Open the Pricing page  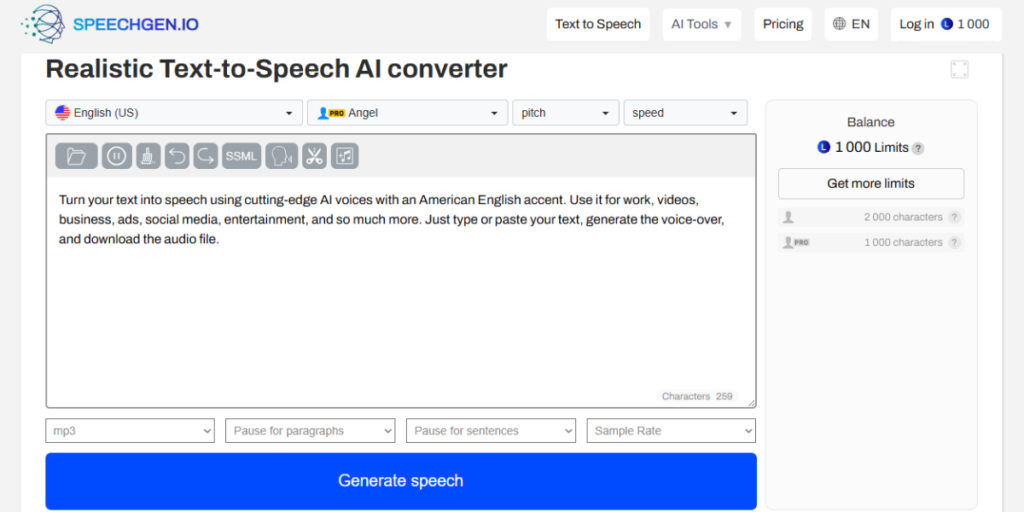[783, 24]
